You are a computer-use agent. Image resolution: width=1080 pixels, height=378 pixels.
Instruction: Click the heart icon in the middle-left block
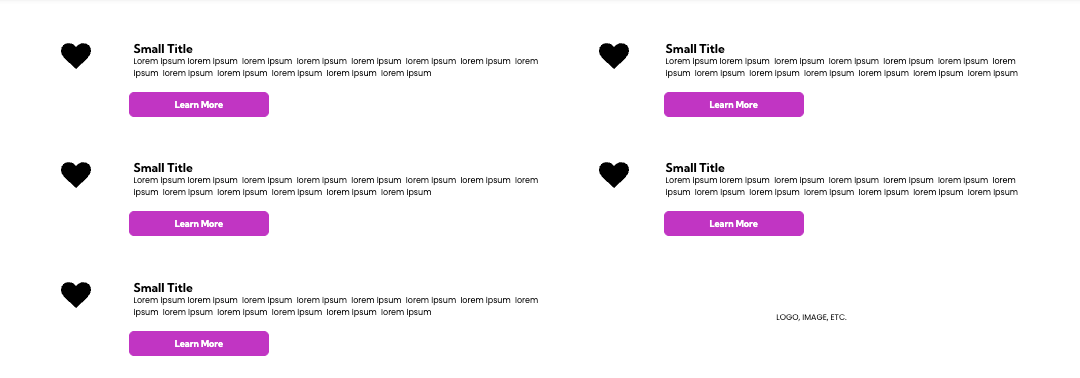click(76, 175)
